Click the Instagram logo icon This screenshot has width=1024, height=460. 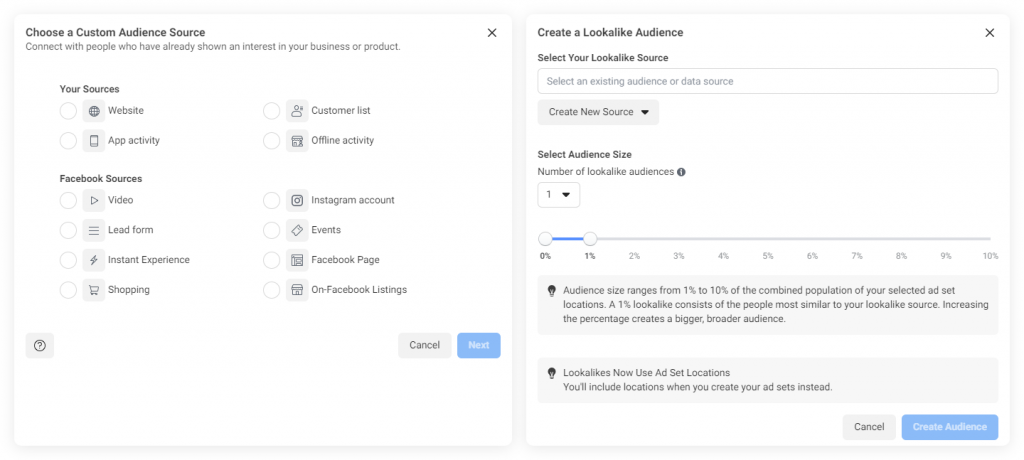[297, 201]
